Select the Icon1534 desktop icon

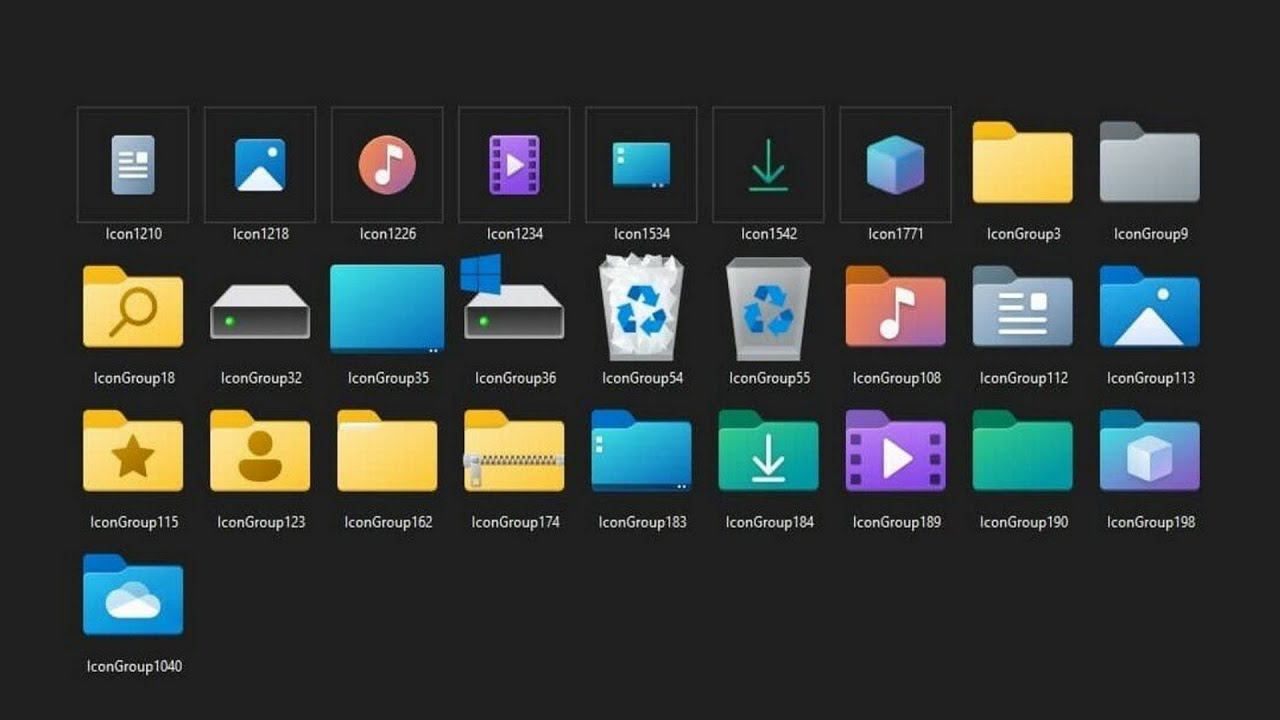tap(641, 165)
